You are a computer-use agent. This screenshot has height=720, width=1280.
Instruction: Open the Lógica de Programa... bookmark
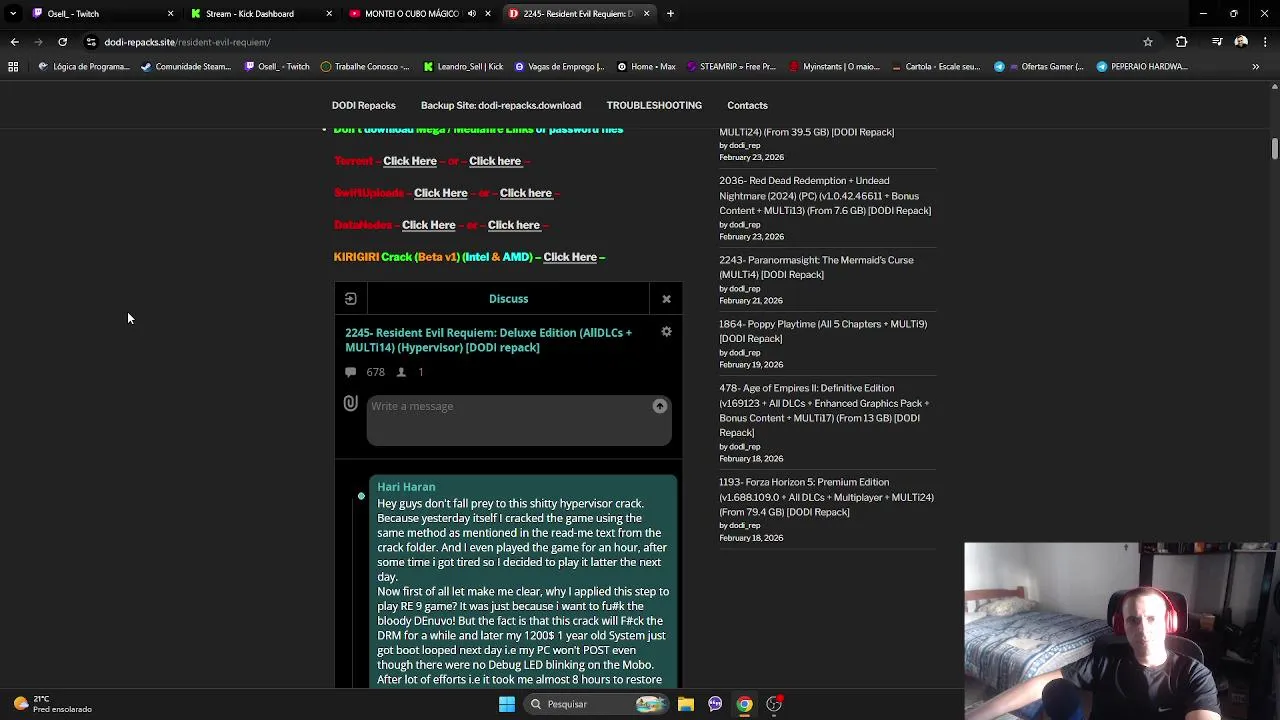point(84,67)
